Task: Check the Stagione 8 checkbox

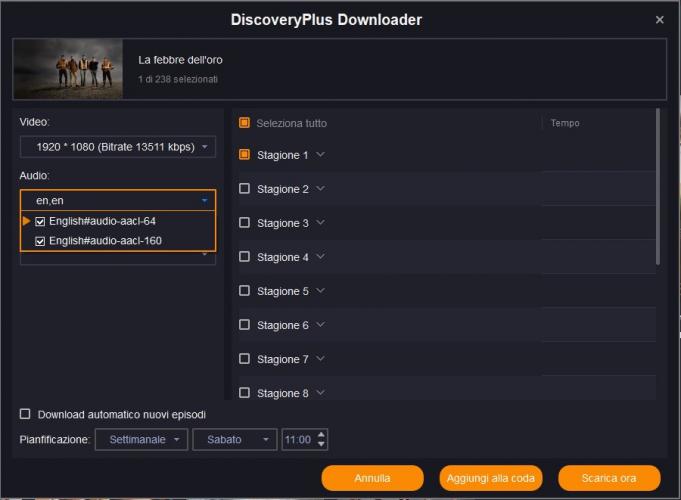Action: click(x=245, y=393)
